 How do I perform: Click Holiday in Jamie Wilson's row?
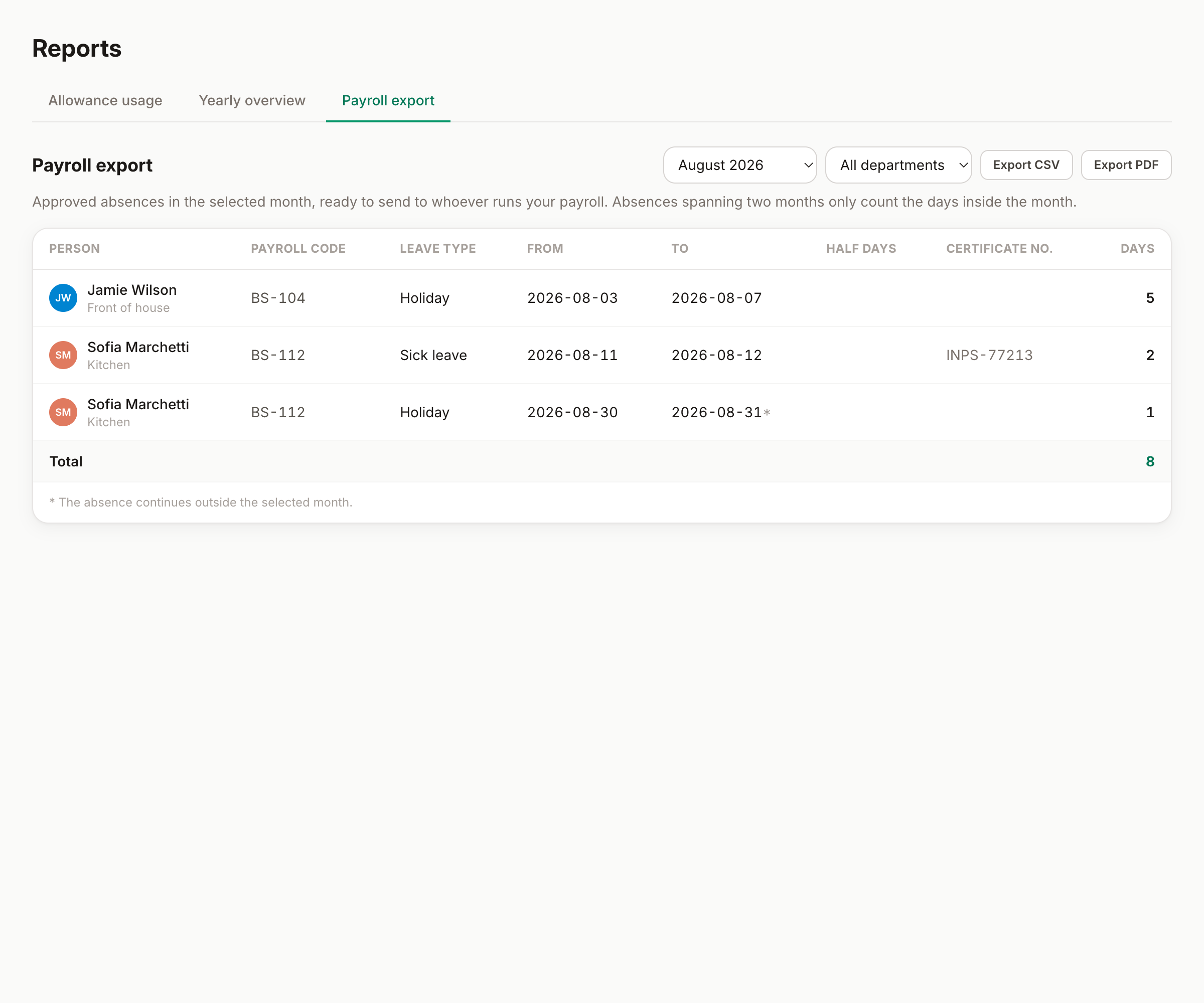pos(425,298)
